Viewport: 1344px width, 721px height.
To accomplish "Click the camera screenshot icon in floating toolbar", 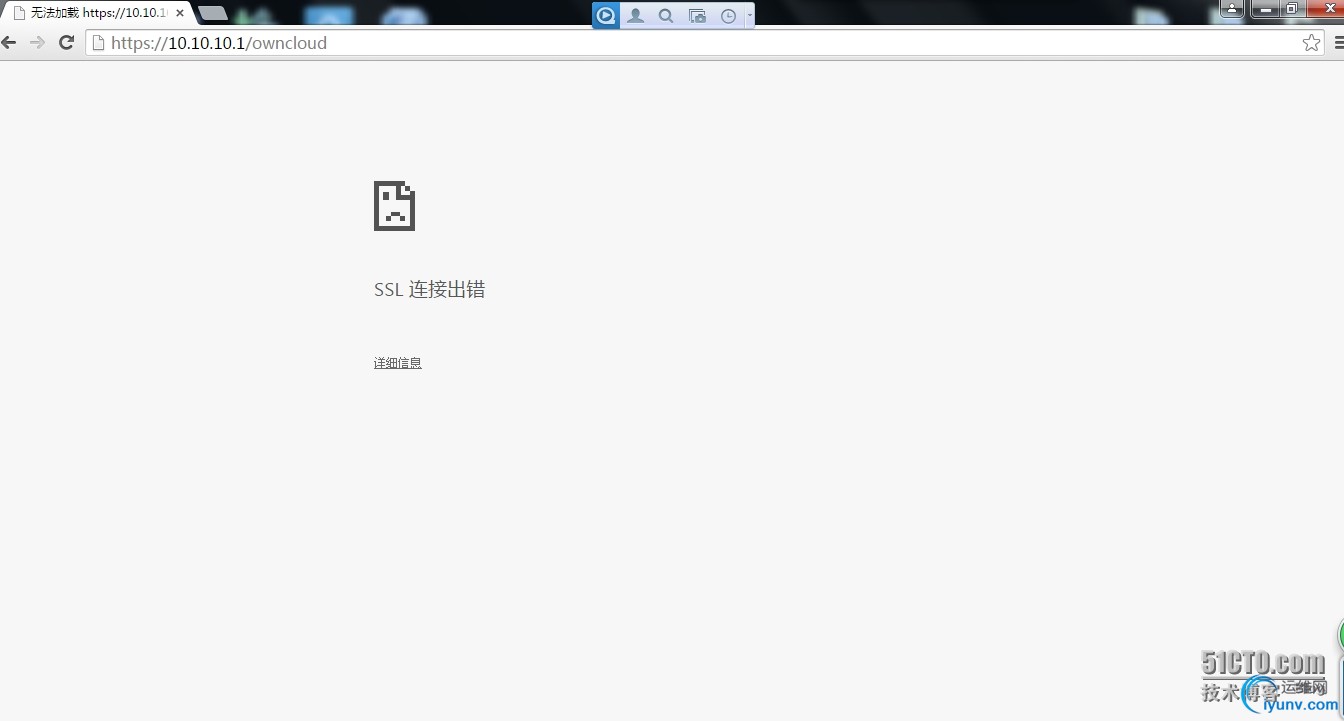I will click(698, 16).
